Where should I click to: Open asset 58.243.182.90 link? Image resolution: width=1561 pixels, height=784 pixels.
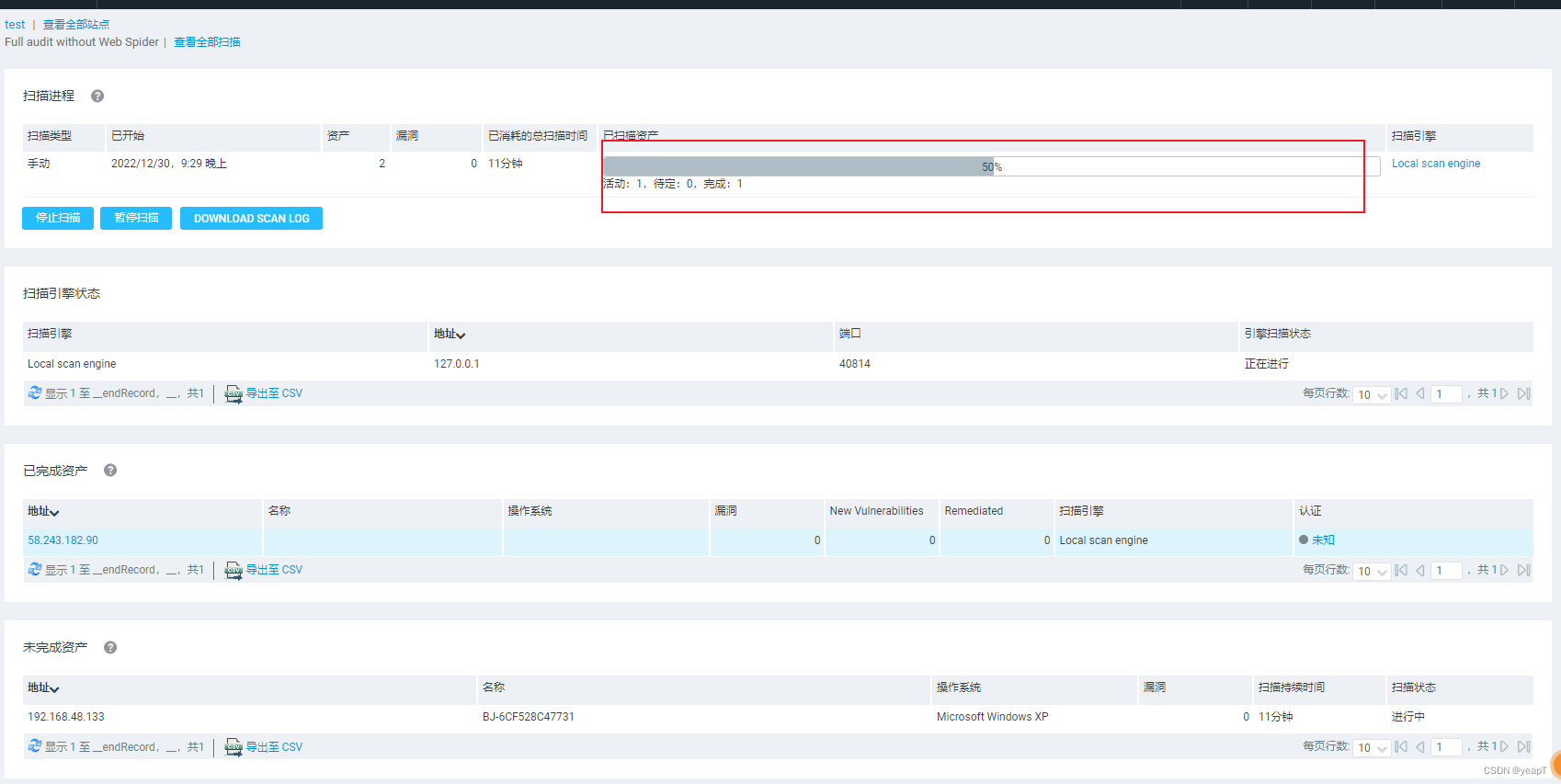[x=63, y=540]
